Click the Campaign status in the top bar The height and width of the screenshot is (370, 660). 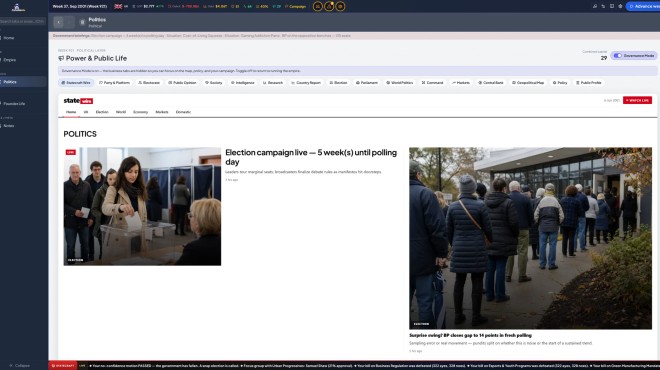[295, 6]
